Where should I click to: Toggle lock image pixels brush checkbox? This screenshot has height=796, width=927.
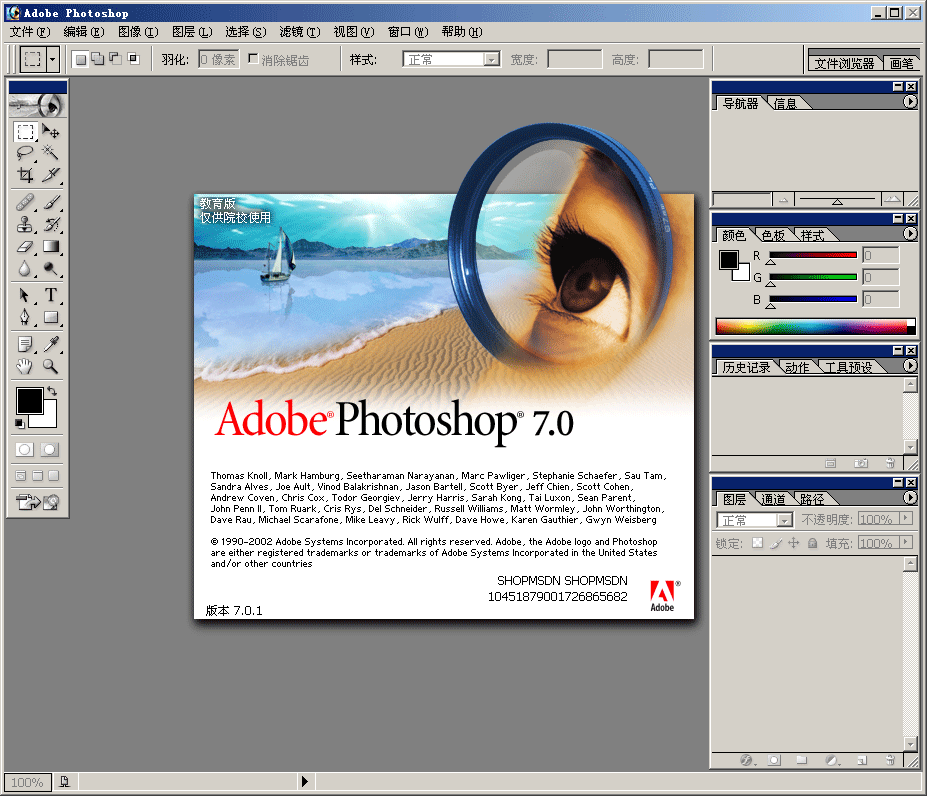[x=776, y=543]
